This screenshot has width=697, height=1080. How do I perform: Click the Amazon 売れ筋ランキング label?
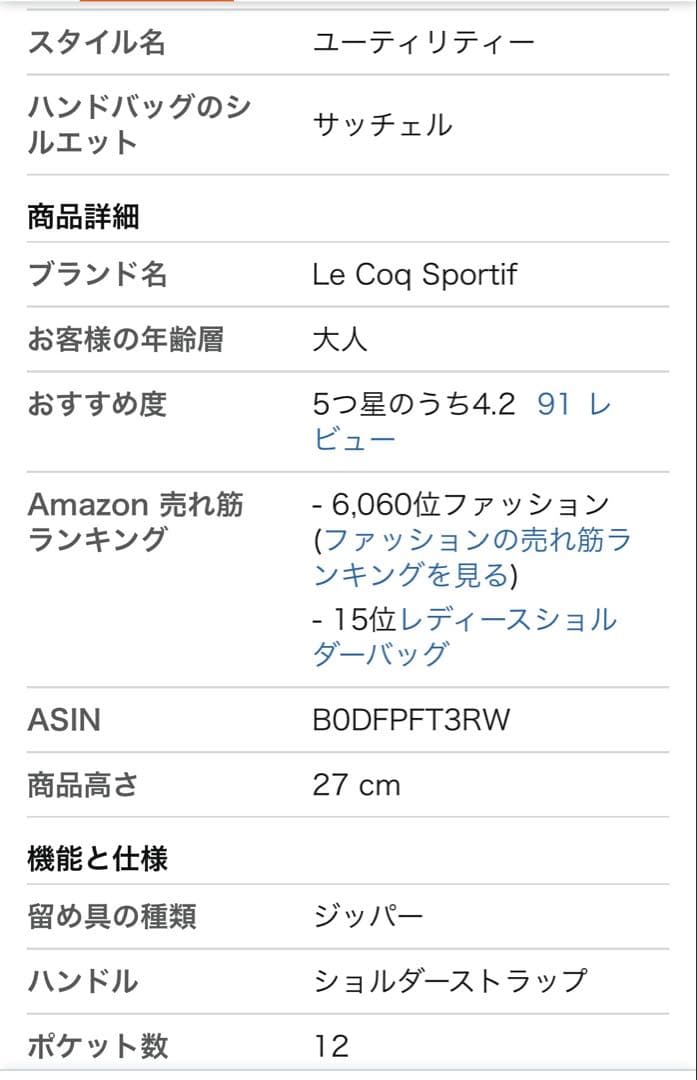[135, 522]
